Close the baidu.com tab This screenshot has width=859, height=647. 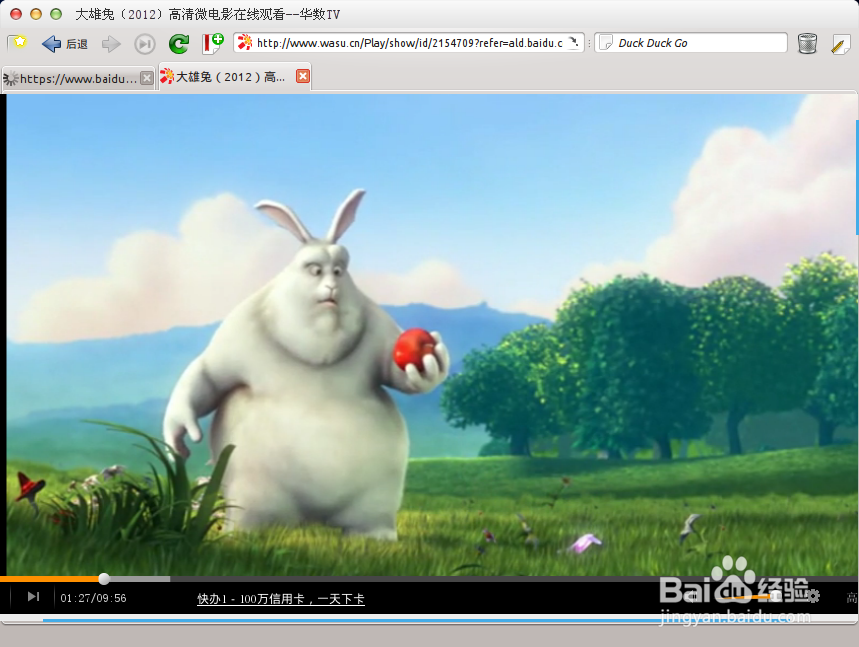[x=146, y=78]
